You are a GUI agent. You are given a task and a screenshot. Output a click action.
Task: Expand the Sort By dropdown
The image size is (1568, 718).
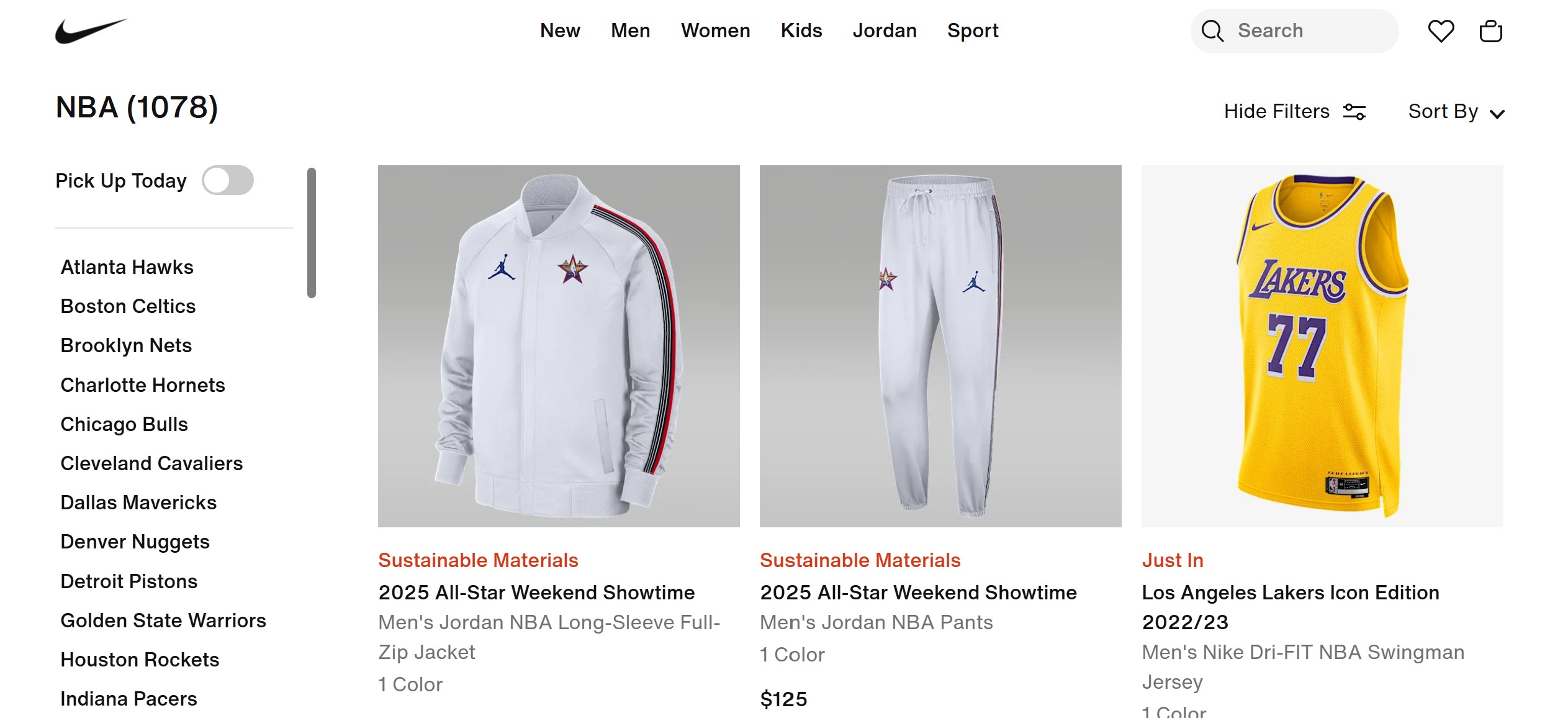1456,112
